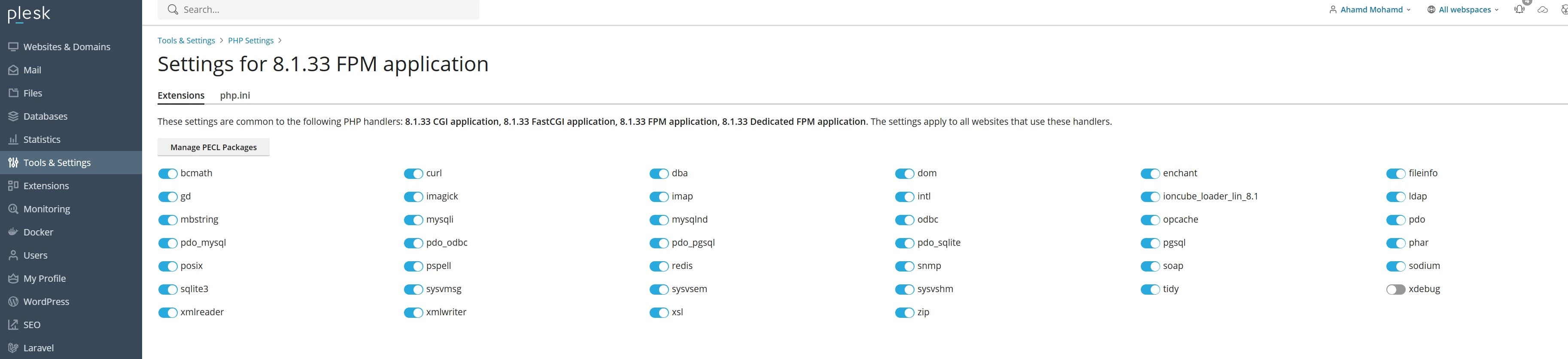The image size is (1568, 359).
Task: Turn off the imagick extension
Action: 413,196
